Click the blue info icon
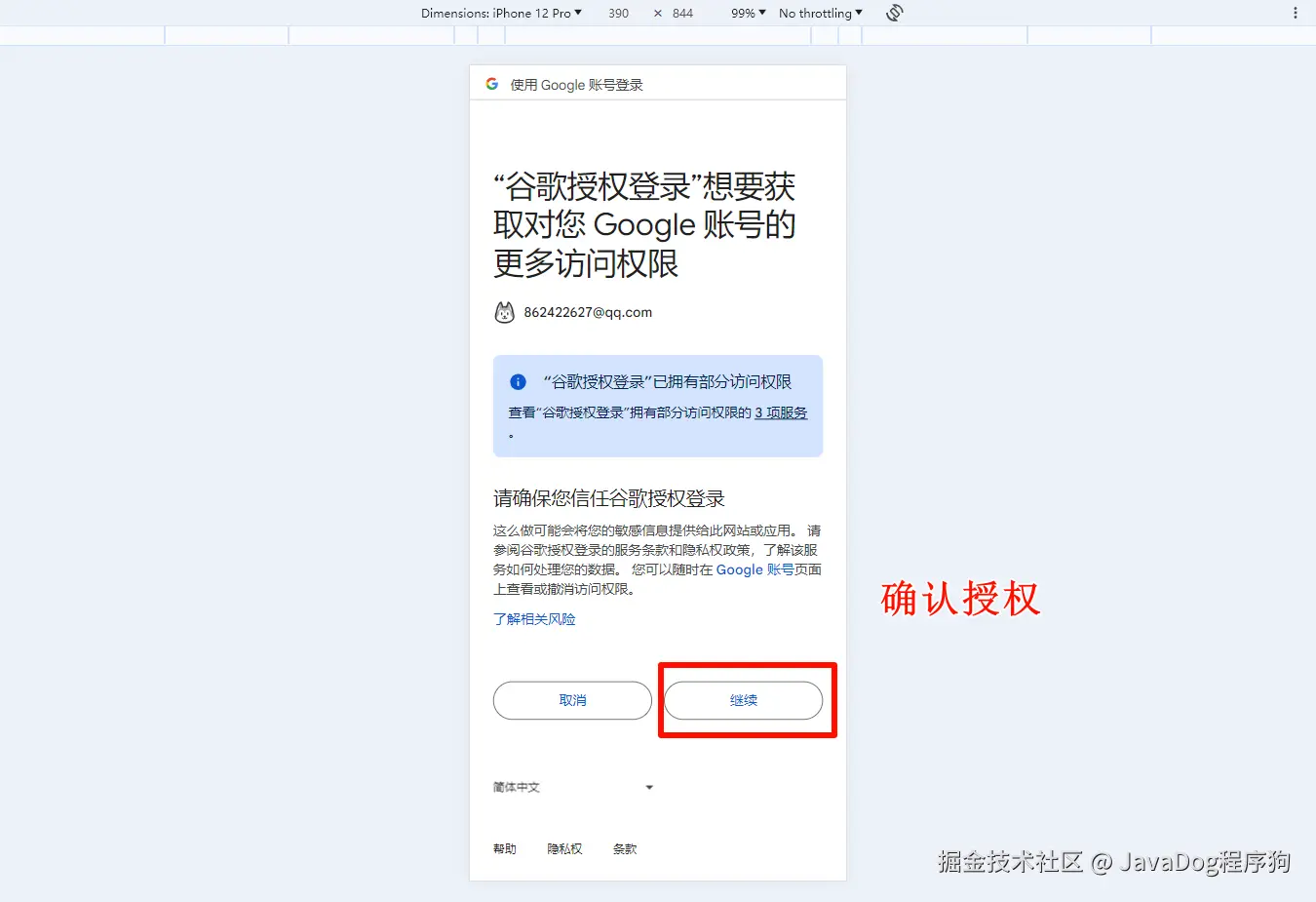 pos(518,382)
